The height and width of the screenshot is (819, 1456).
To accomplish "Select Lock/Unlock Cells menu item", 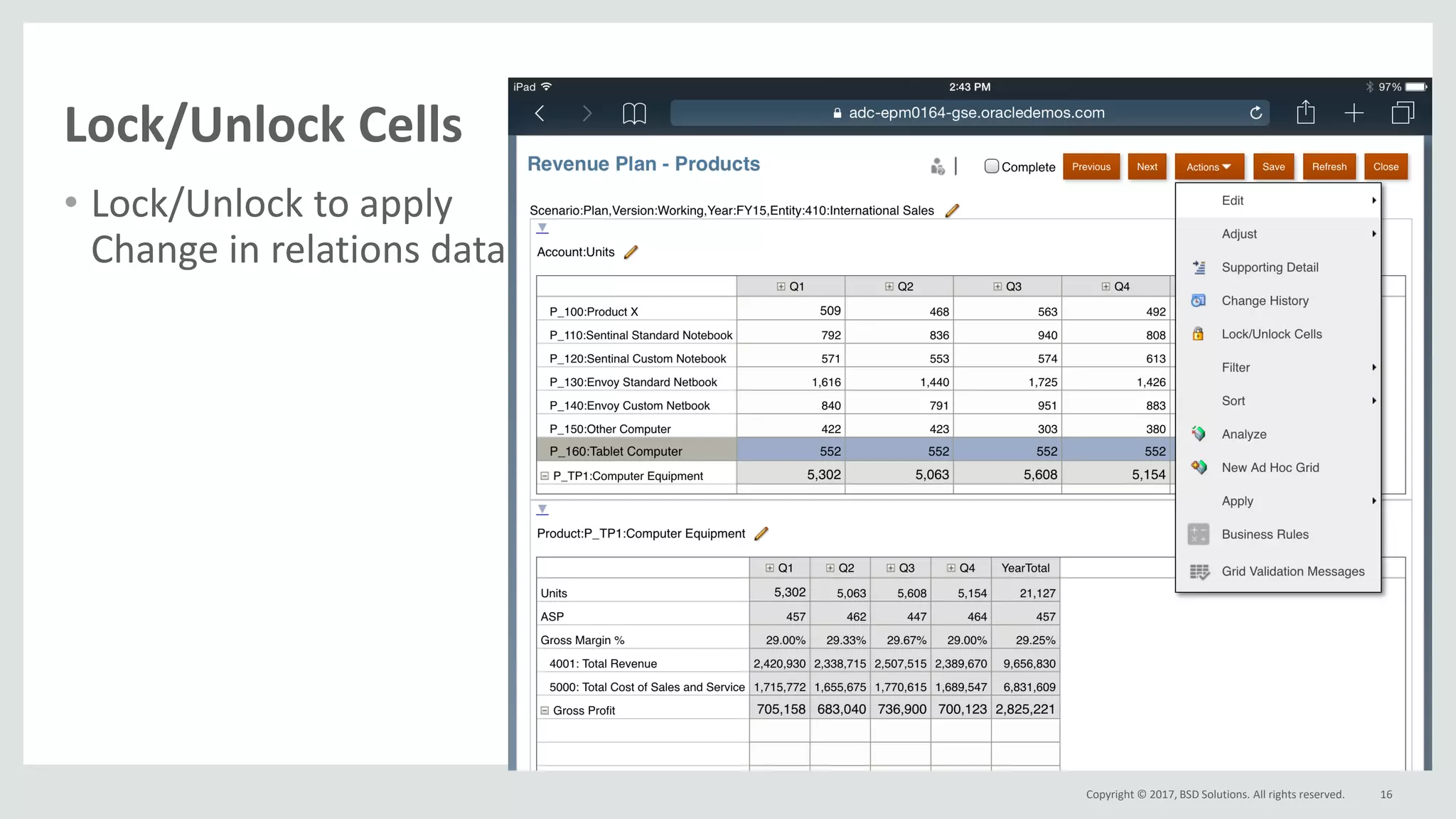I will [1271, 334].
